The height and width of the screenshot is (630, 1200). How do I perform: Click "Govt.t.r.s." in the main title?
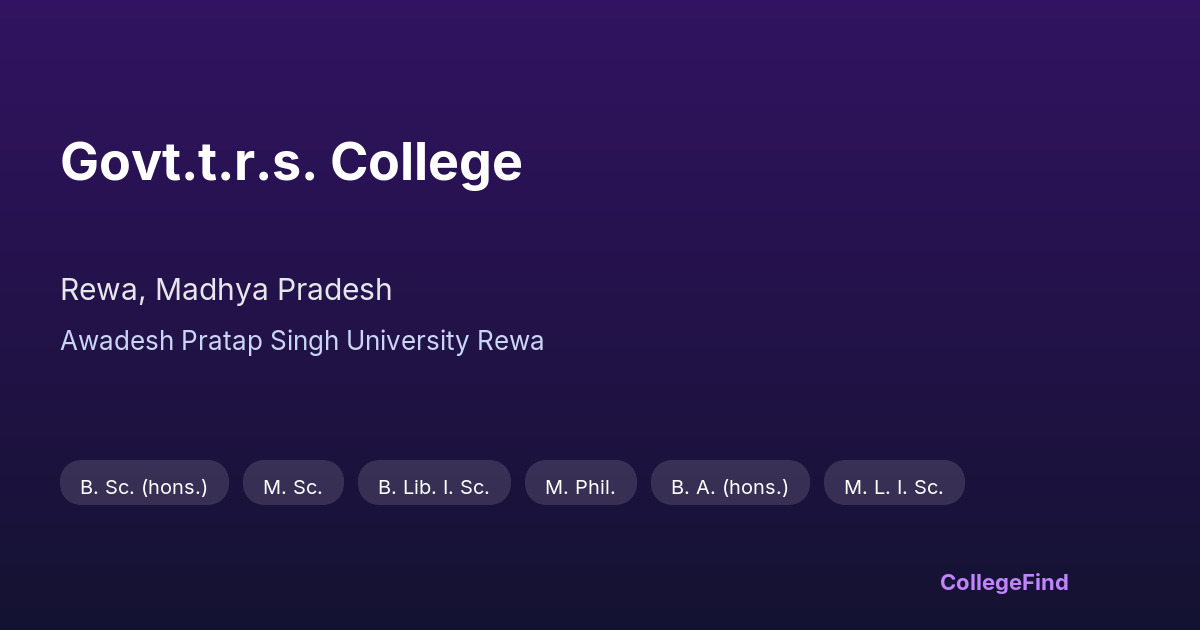tap(188, 161)
